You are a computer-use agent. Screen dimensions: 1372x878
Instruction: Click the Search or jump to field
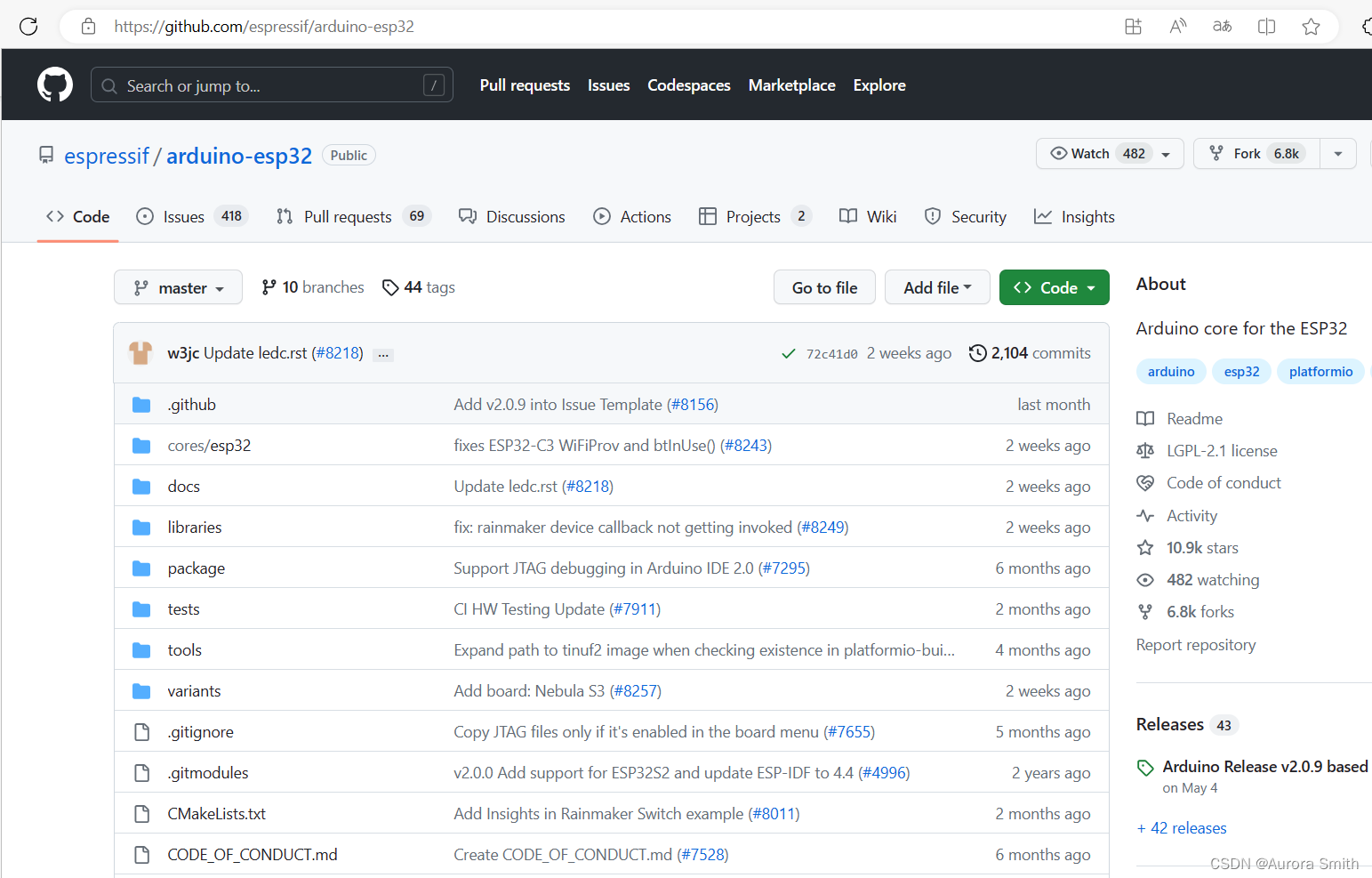click(272, 85)
